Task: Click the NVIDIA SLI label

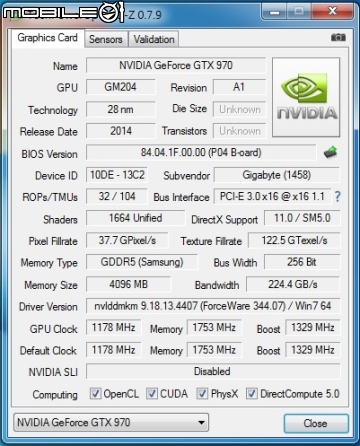Action: (53, 372)
